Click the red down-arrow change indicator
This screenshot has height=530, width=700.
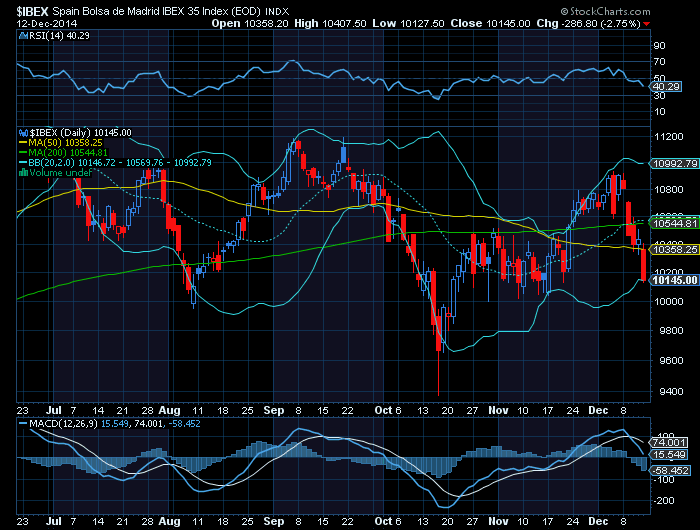[x=647, y=24]
